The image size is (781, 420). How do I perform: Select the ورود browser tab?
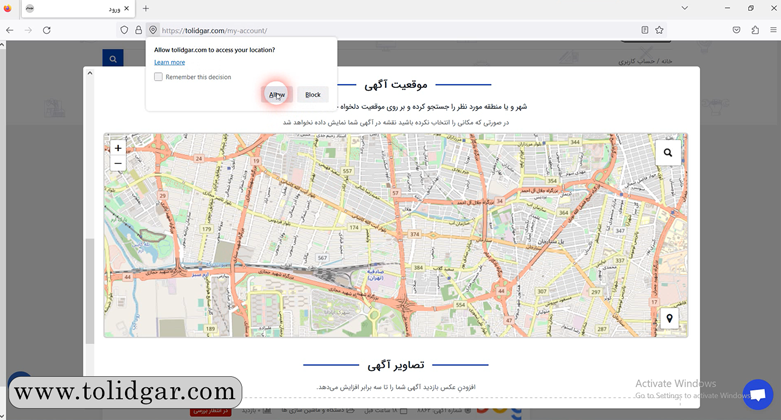pos(78,9)
